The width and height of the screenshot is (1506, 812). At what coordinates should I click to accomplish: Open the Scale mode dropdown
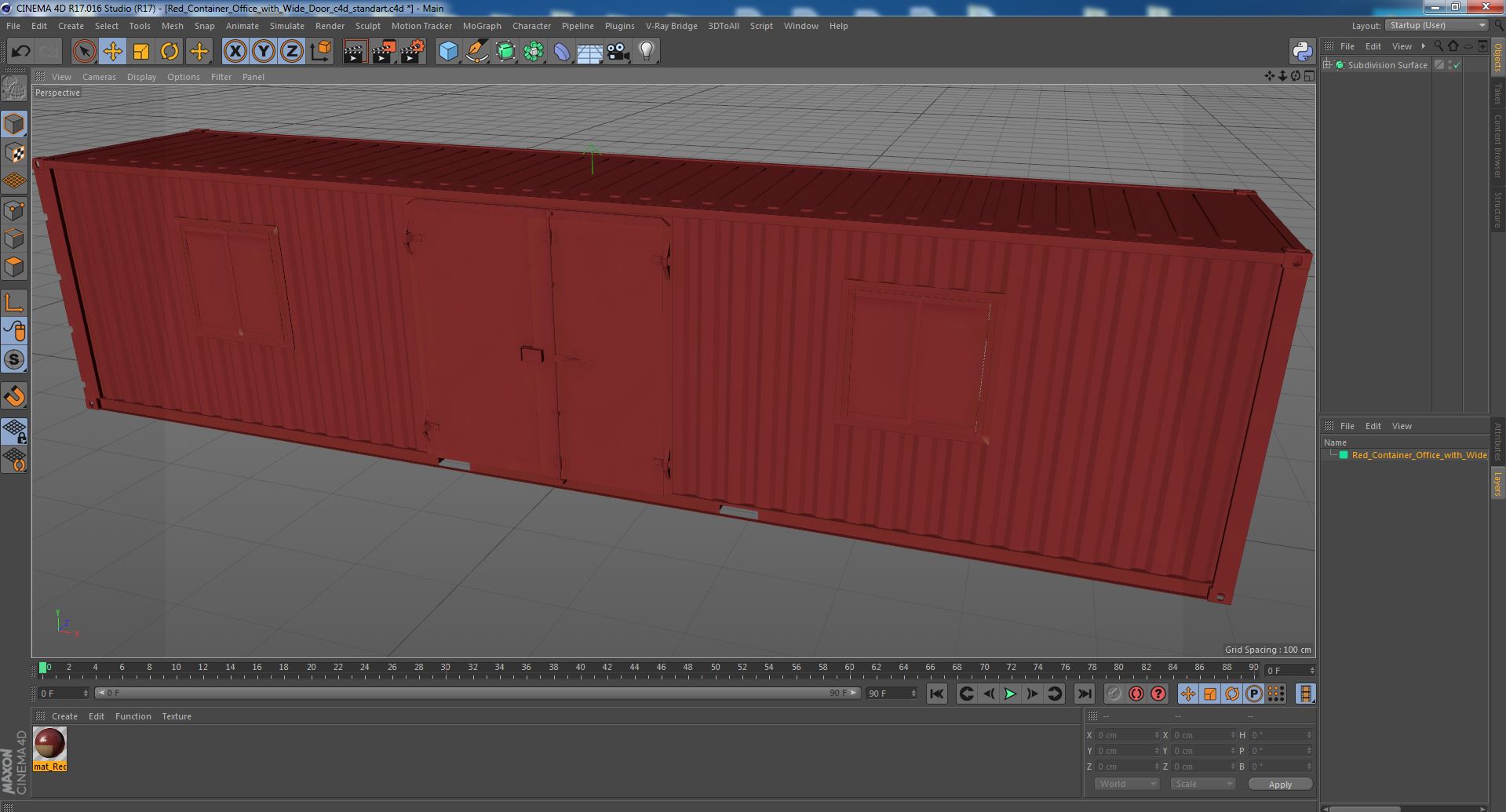pyautogui.click(x=1202, y=784)
